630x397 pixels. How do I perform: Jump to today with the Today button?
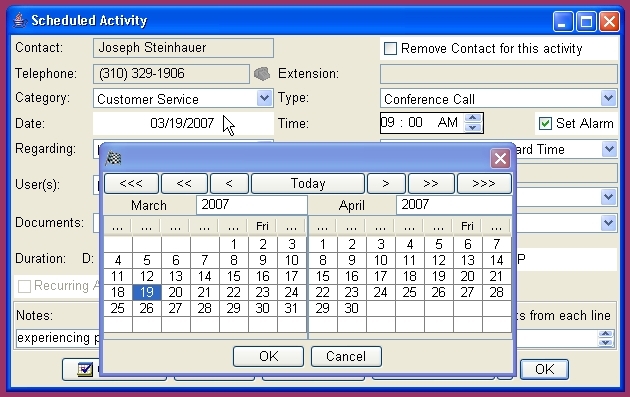coord(308,184)
